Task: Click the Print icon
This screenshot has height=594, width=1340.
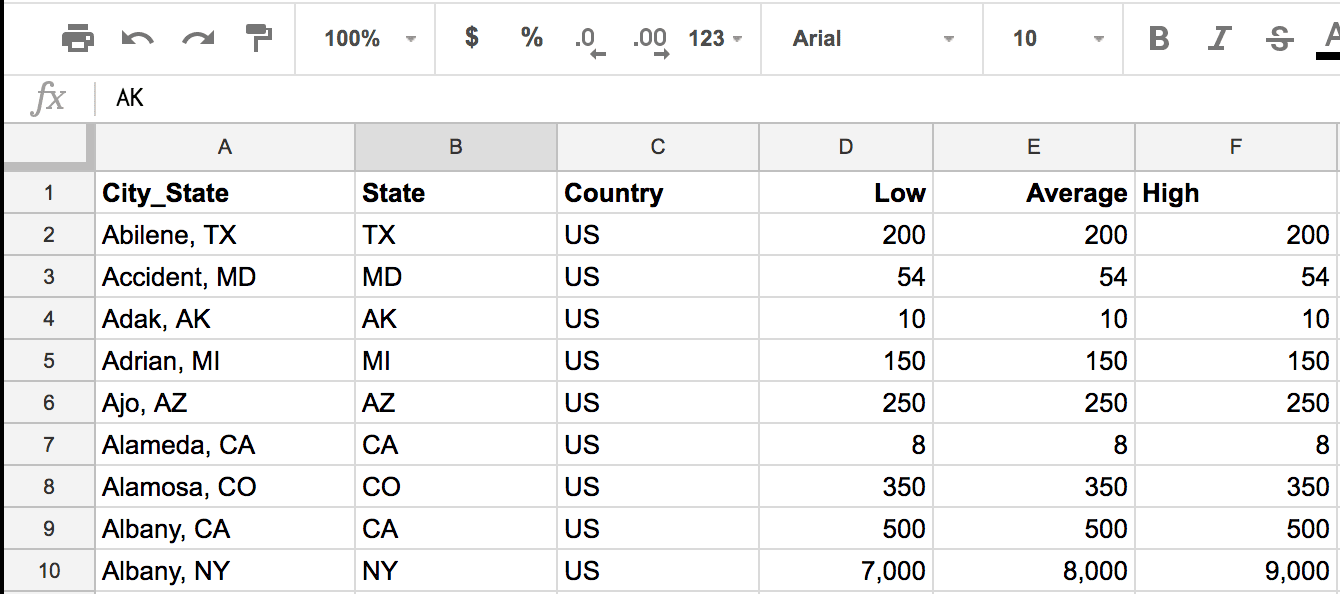Action: point(78,39)
